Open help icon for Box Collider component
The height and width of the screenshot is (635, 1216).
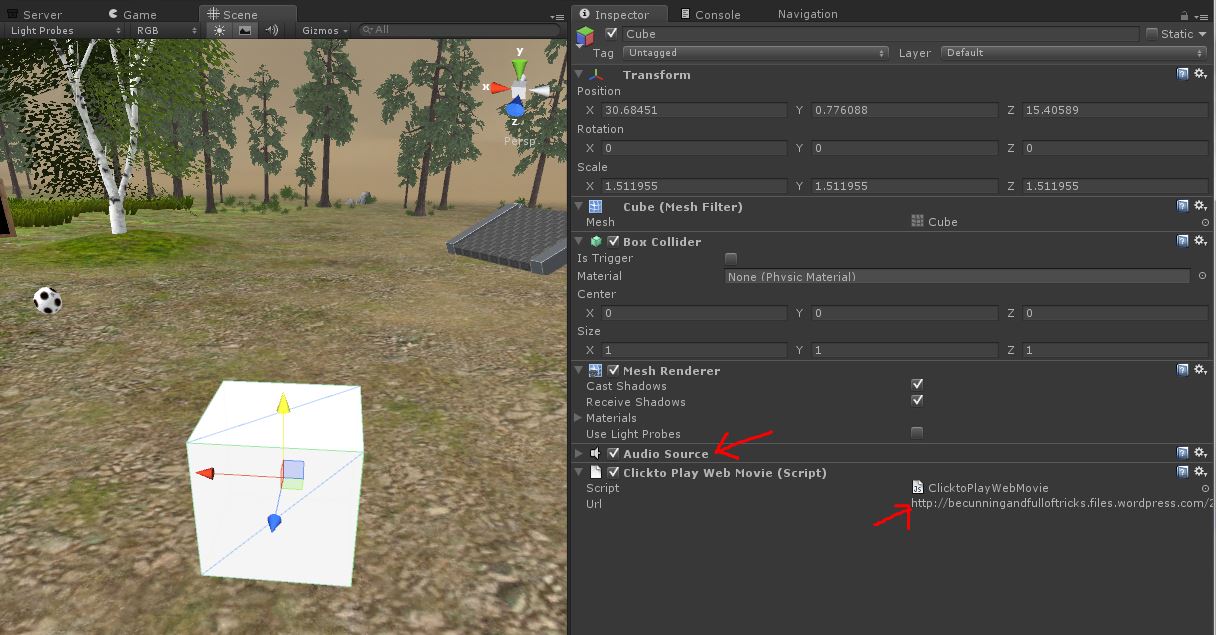[1182, 241]
